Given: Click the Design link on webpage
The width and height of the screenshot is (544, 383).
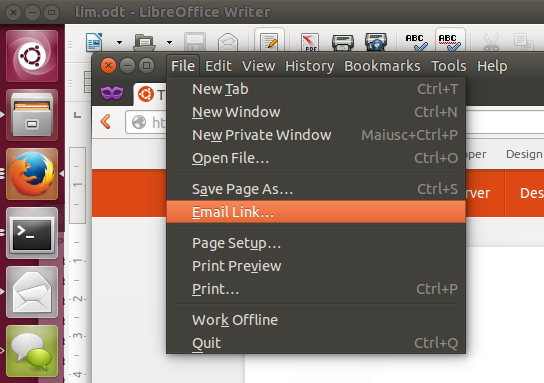Looking at the screenshot, I should (x=524, y=154).
